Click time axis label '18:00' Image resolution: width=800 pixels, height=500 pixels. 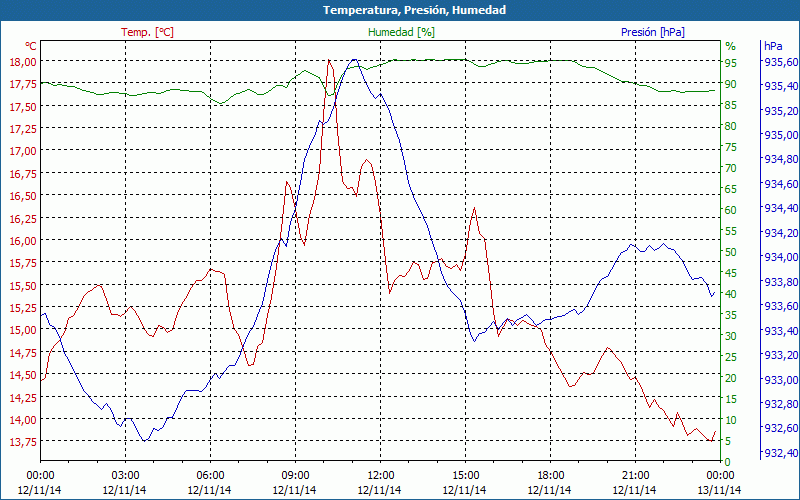click(x=551, y=476)
